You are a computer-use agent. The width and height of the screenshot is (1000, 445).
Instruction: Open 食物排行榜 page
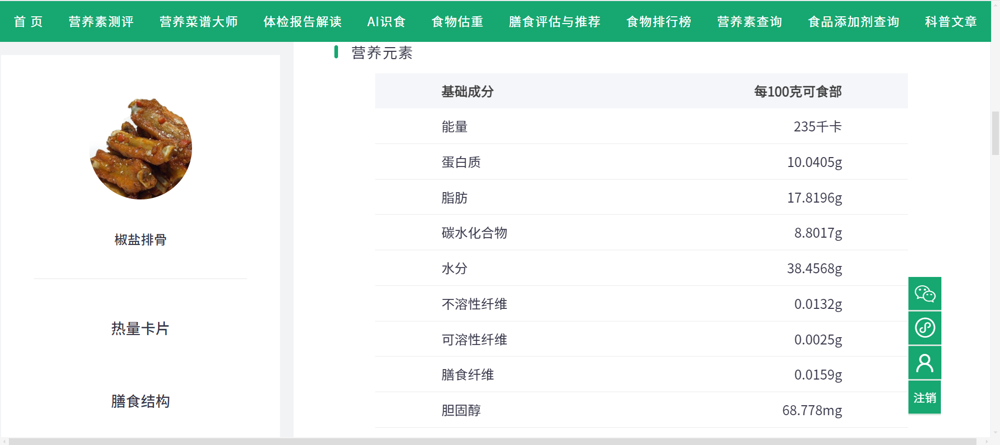click(x=658, y=21)
